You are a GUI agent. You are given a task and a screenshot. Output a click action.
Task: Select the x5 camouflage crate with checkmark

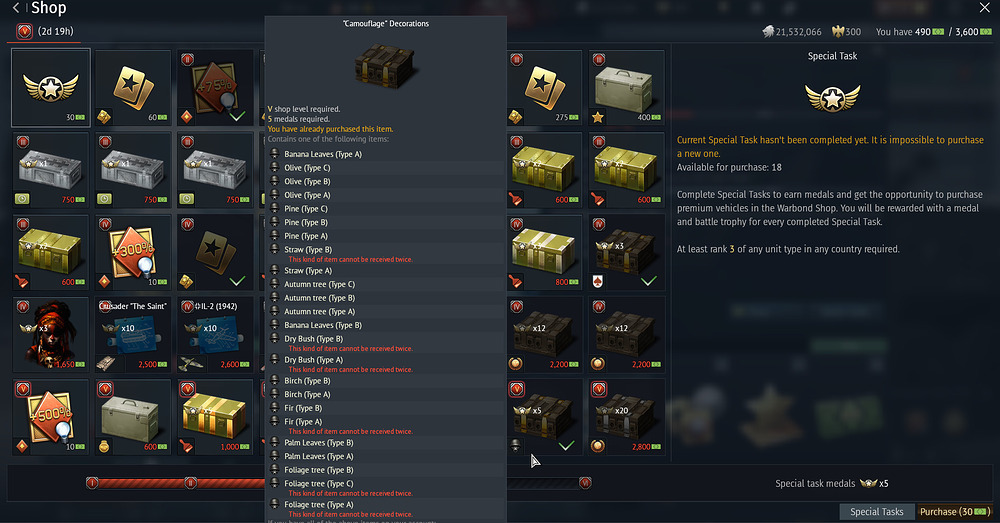click(544, 417)
